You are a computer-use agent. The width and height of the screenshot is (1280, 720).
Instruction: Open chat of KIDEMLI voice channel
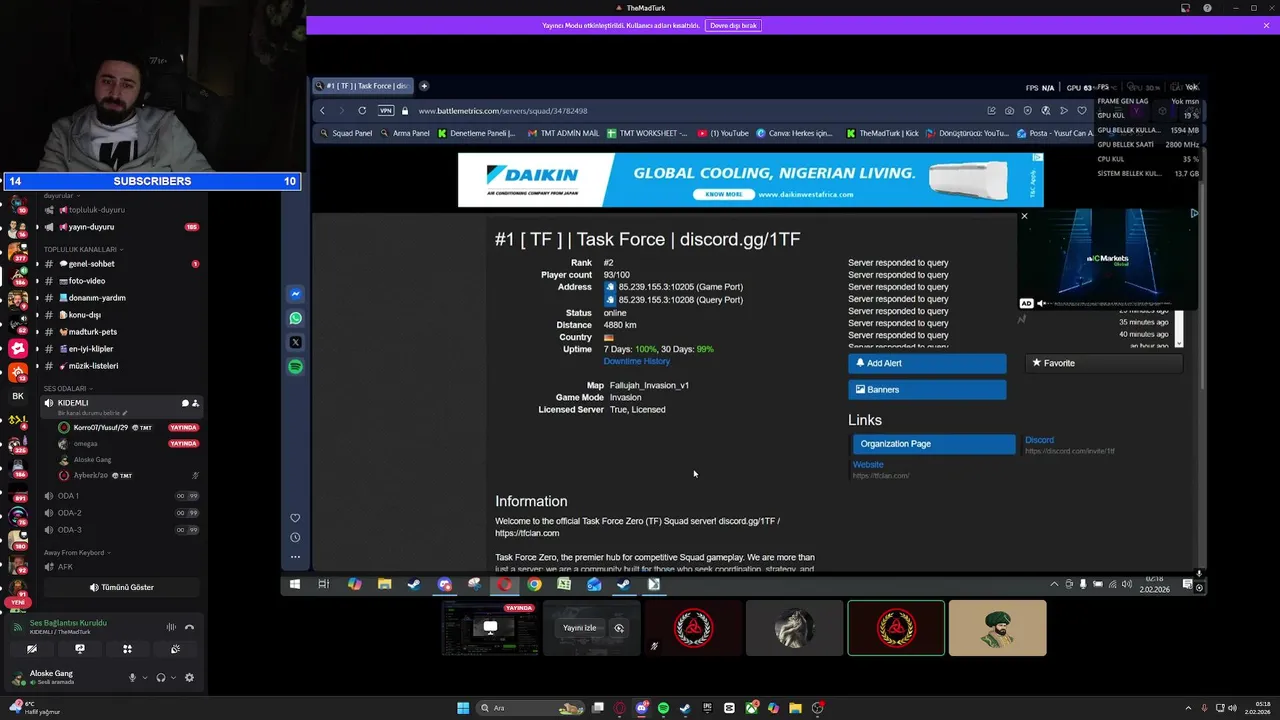[184, 404]
